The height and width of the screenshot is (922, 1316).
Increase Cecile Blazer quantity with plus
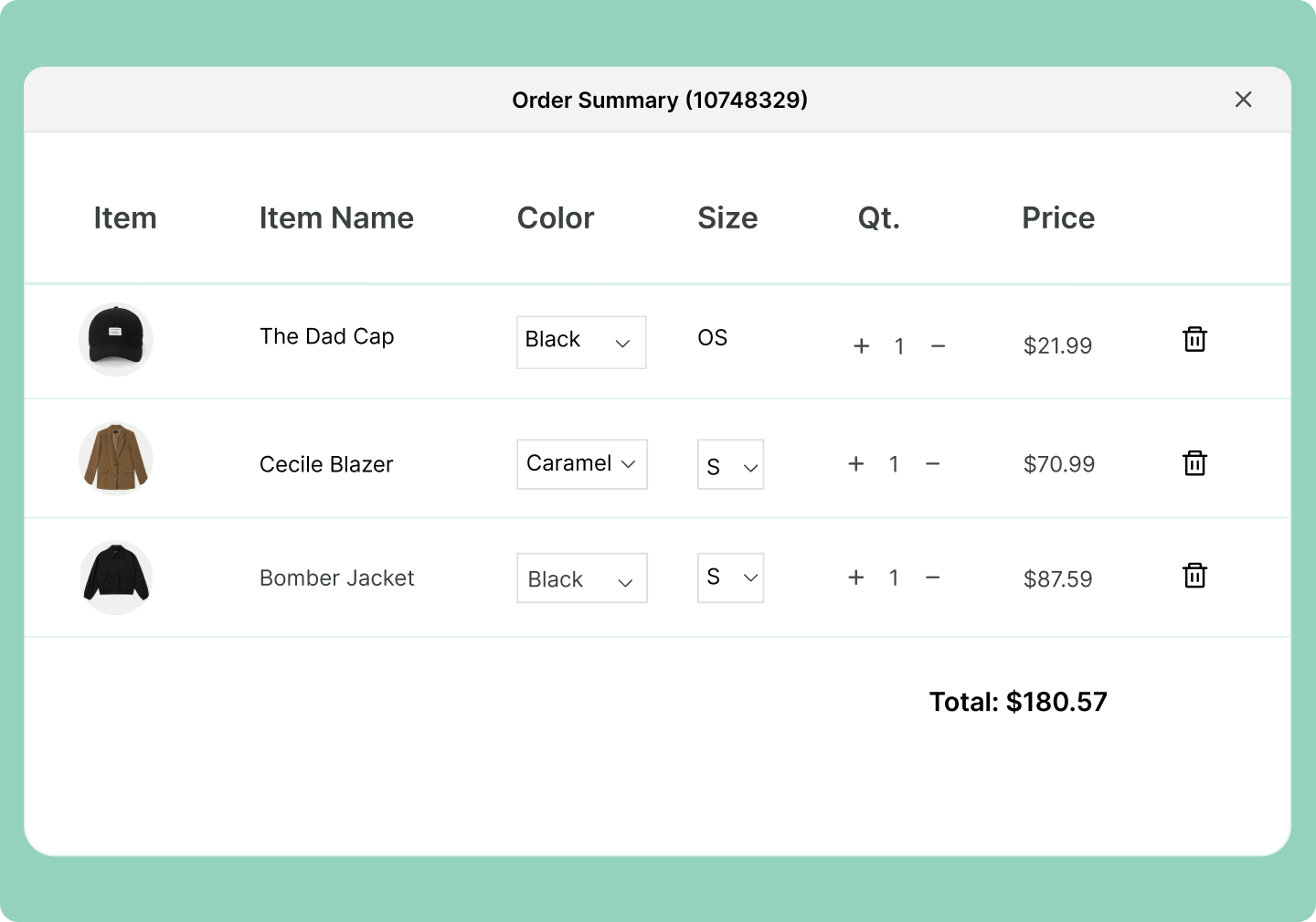[855, 464]
